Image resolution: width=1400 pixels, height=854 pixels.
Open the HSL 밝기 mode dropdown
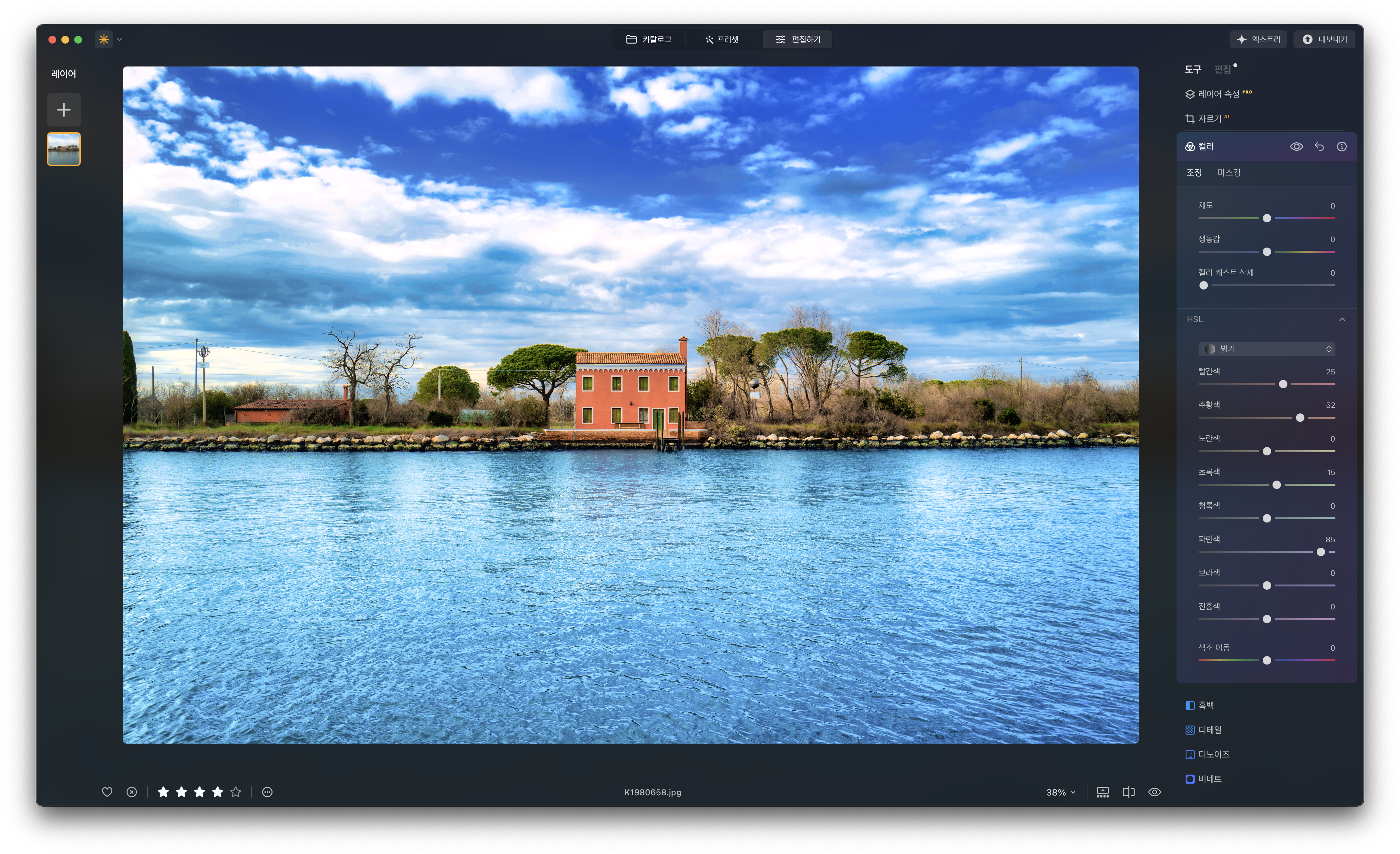(x=1266, y=349)
